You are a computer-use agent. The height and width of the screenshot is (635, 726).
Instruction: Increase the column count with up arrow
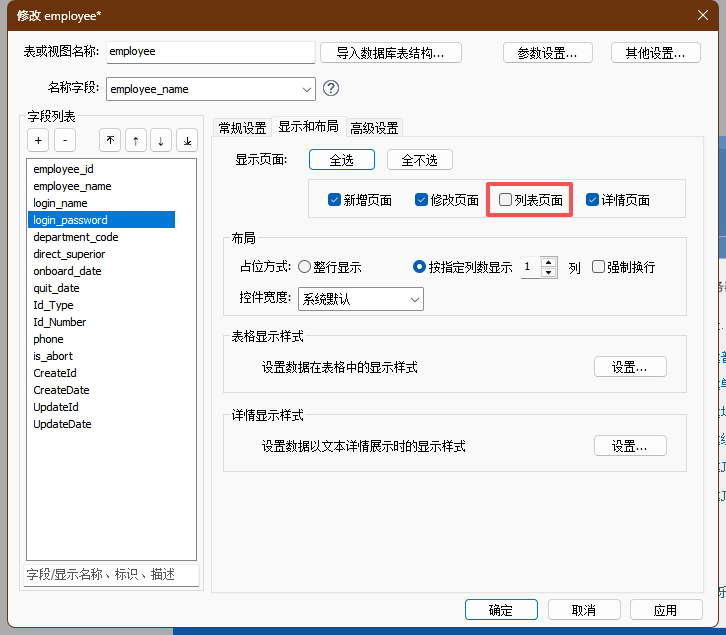pyautogui.click(x=549, y=262)
